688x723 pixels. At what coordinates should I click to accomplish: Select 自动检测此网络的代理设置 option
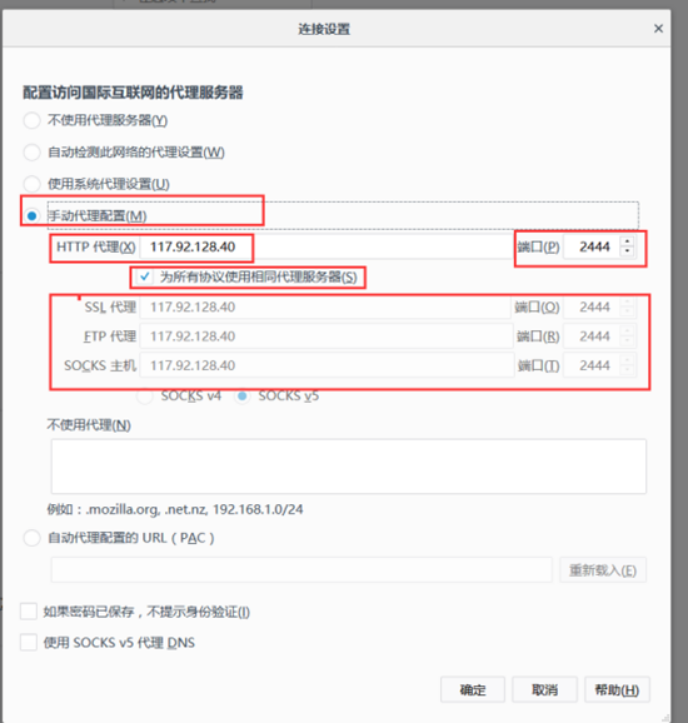coord(32,153)
